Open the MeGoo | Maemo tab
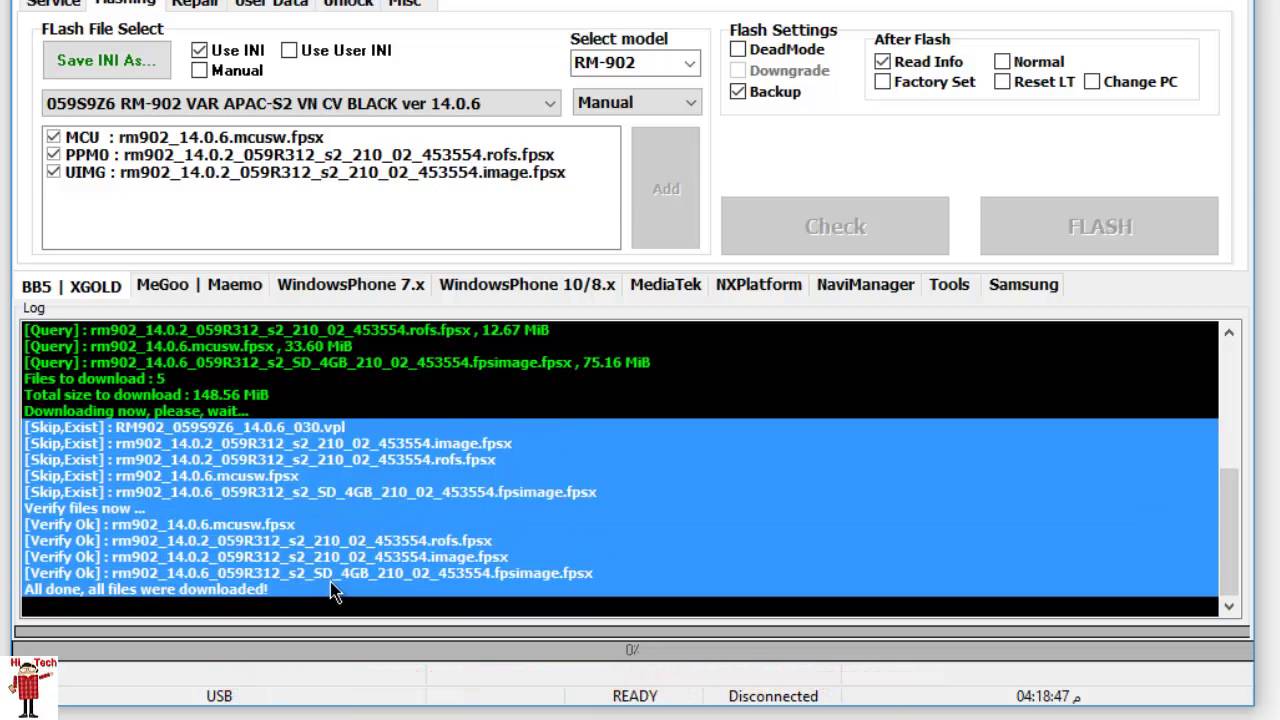1280x720 pixels. coord(199,285)
